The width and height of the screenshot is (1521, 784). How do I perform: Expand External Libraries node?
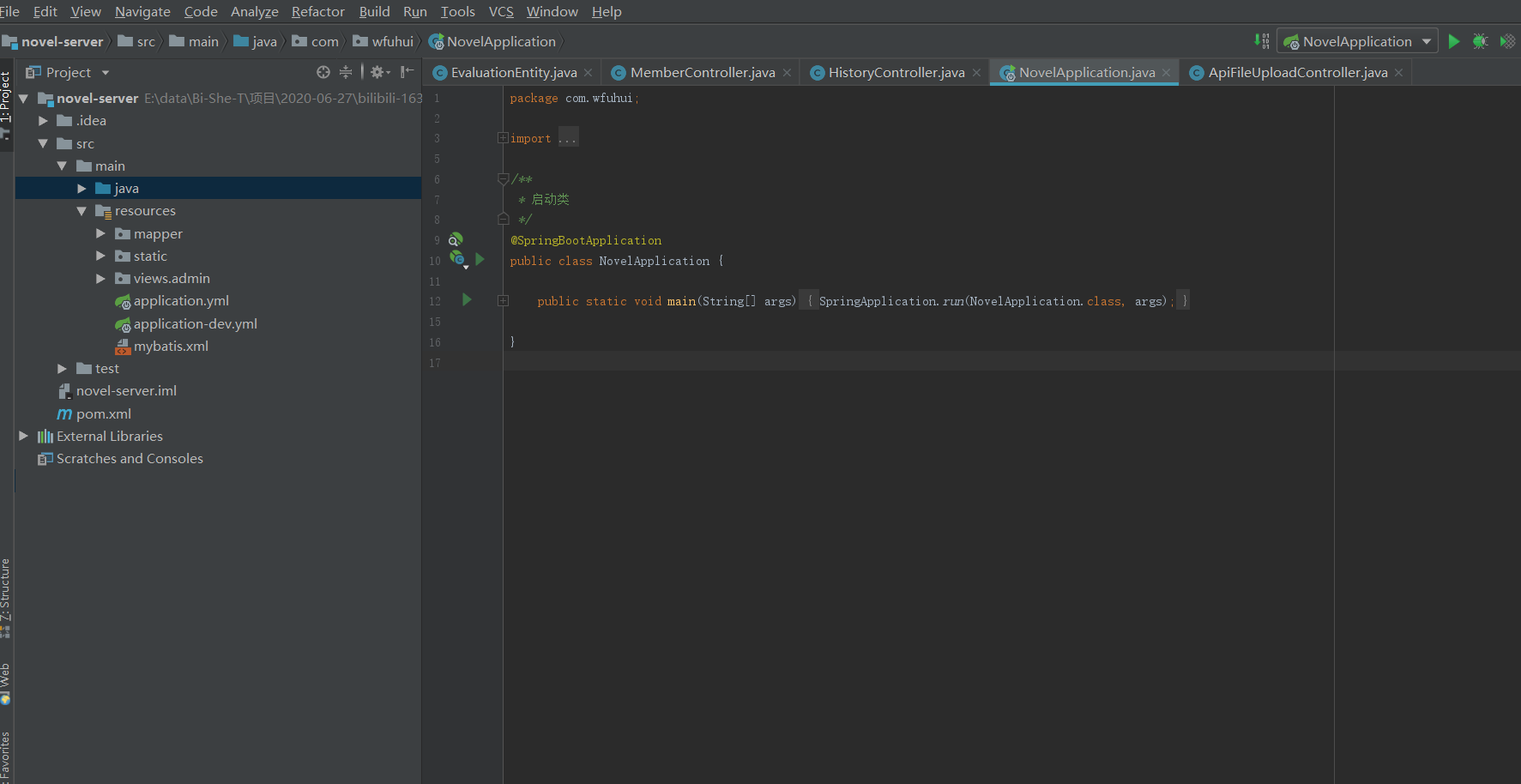(x=24, y=436)
